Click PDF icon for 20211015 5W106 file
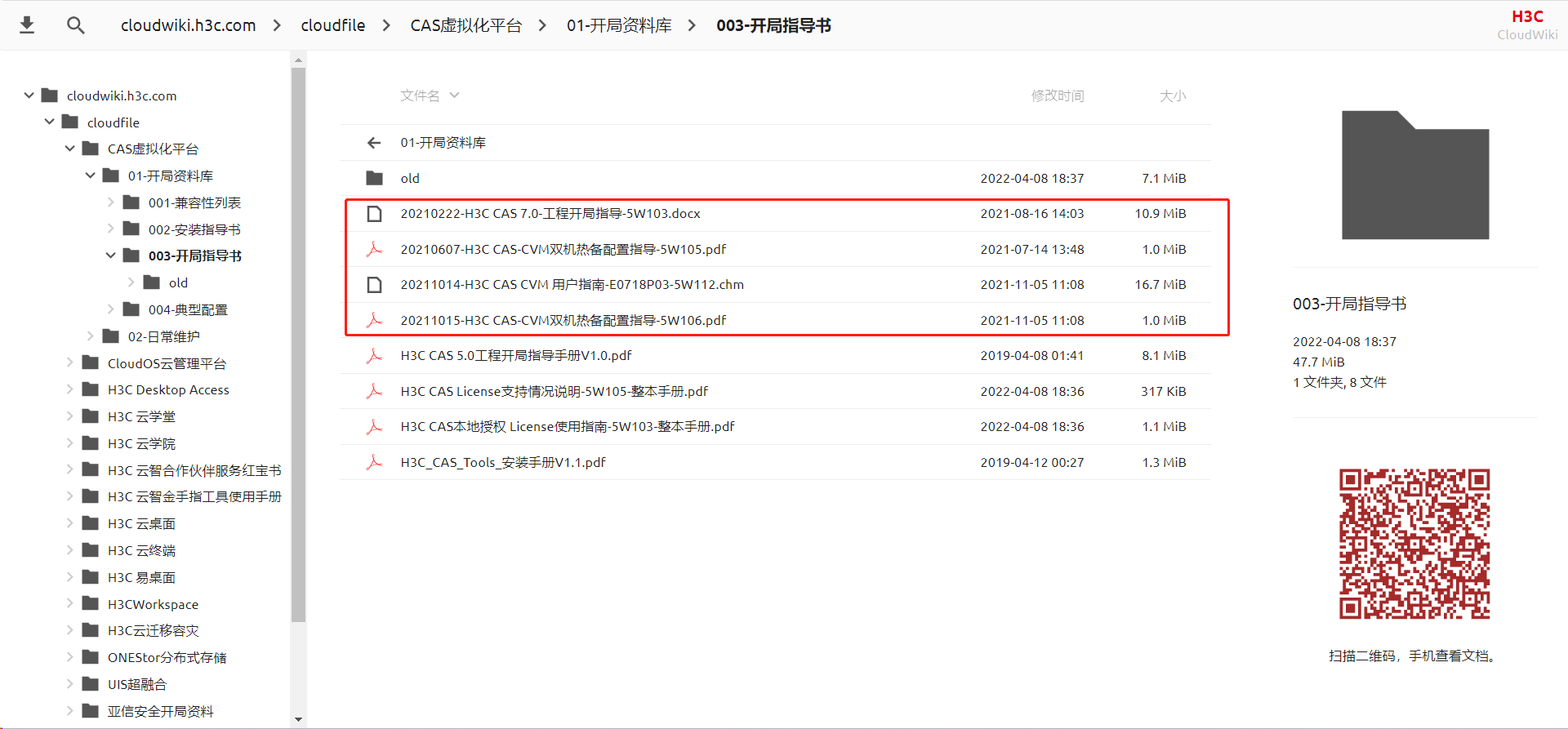The width and height of the screenshot is (1568, 729). point(375,320)
